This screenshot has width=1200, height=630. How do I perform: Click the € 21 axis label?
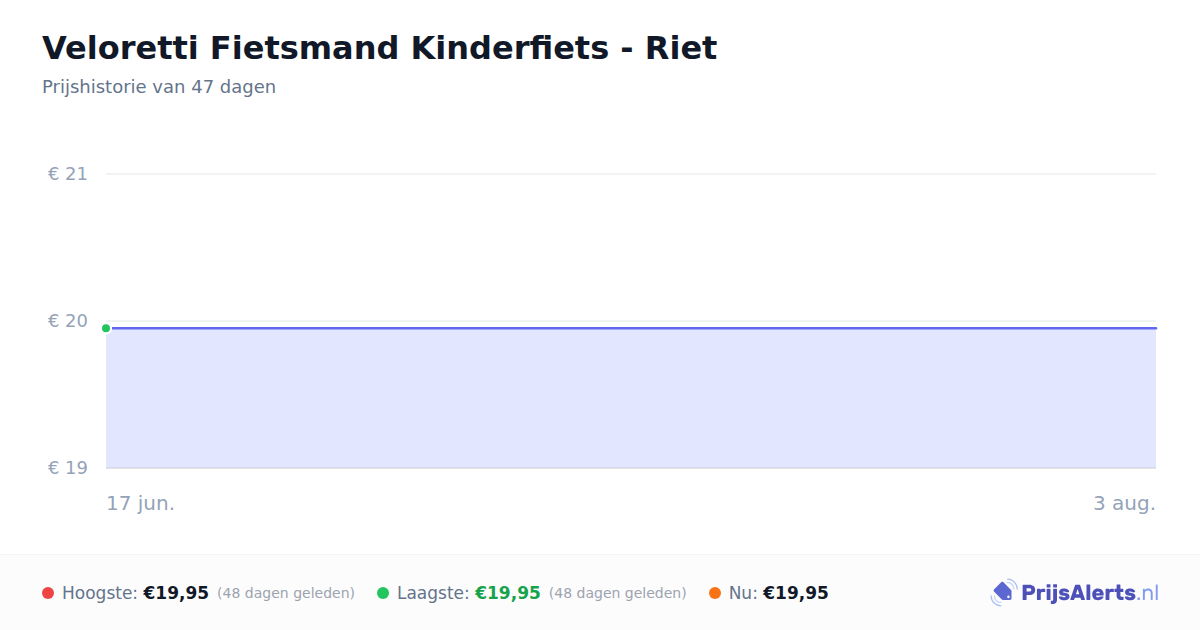click(68, 174)
